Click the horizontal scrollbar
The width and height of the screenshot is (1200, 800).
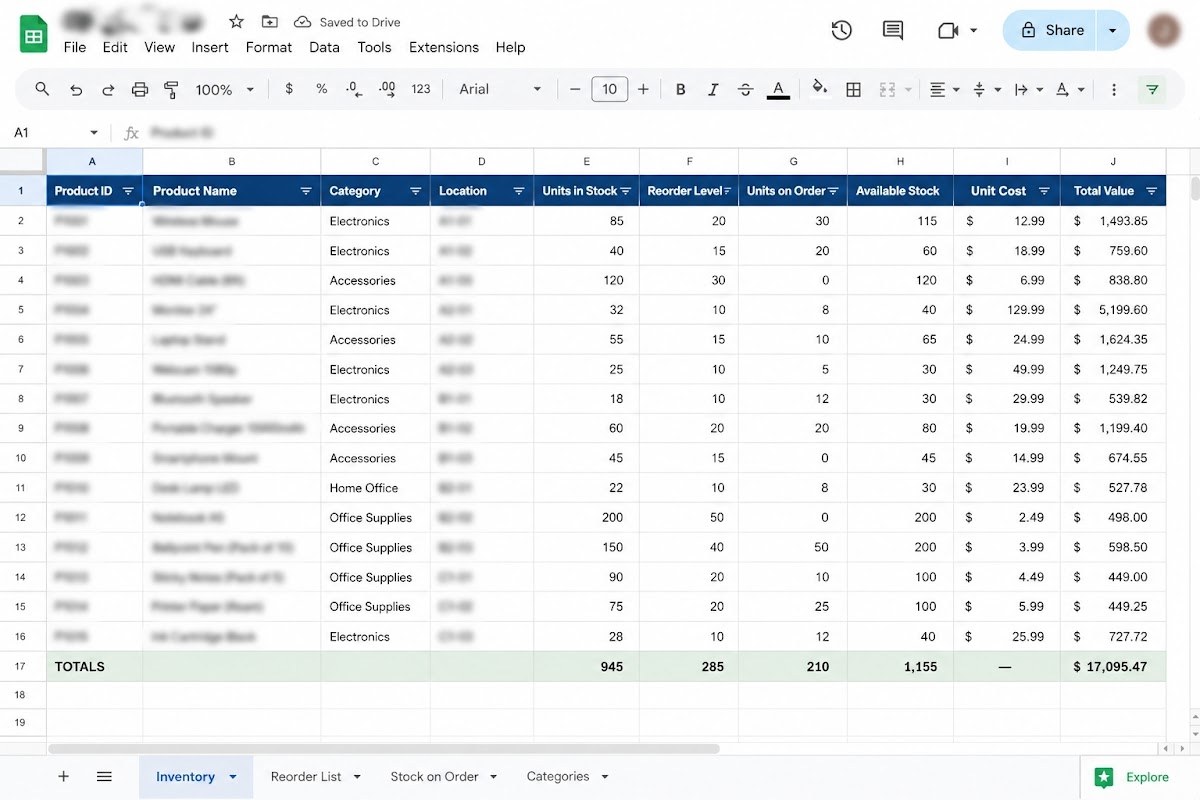tap(384, 748)
